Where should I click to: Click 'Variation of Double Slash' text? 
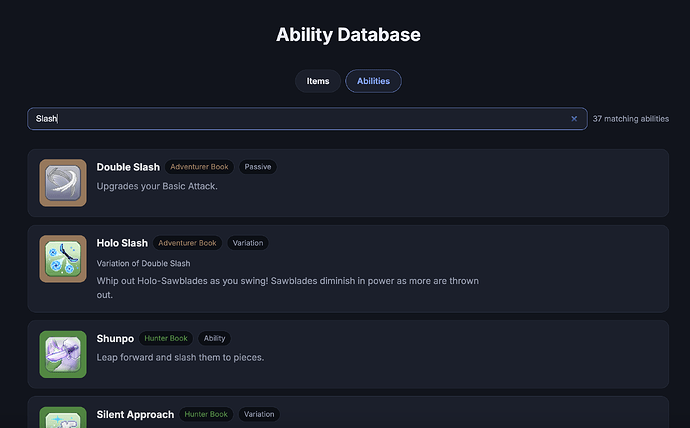pos(143,263)
